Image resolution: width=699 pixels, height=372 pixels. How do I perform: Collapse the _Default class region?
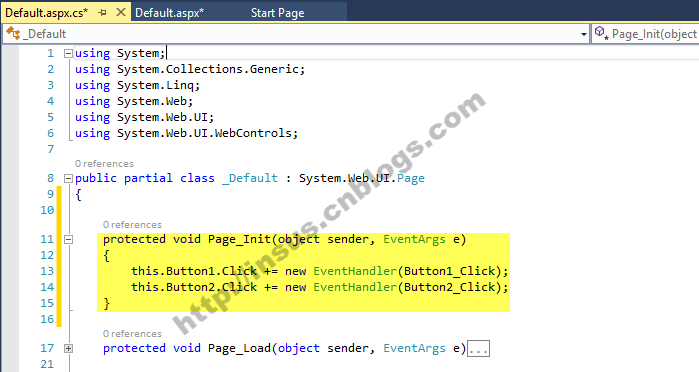(x=68, y=178)
